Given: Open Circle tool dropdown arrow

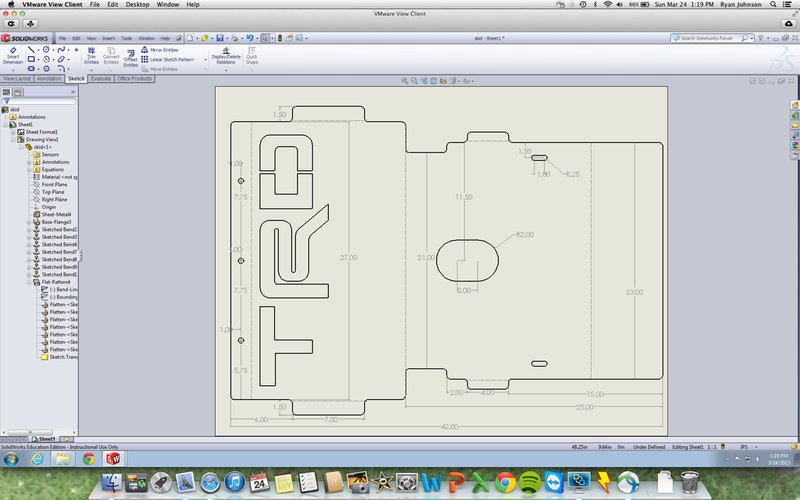Looking at the screenshot, I should pos(54,50).
